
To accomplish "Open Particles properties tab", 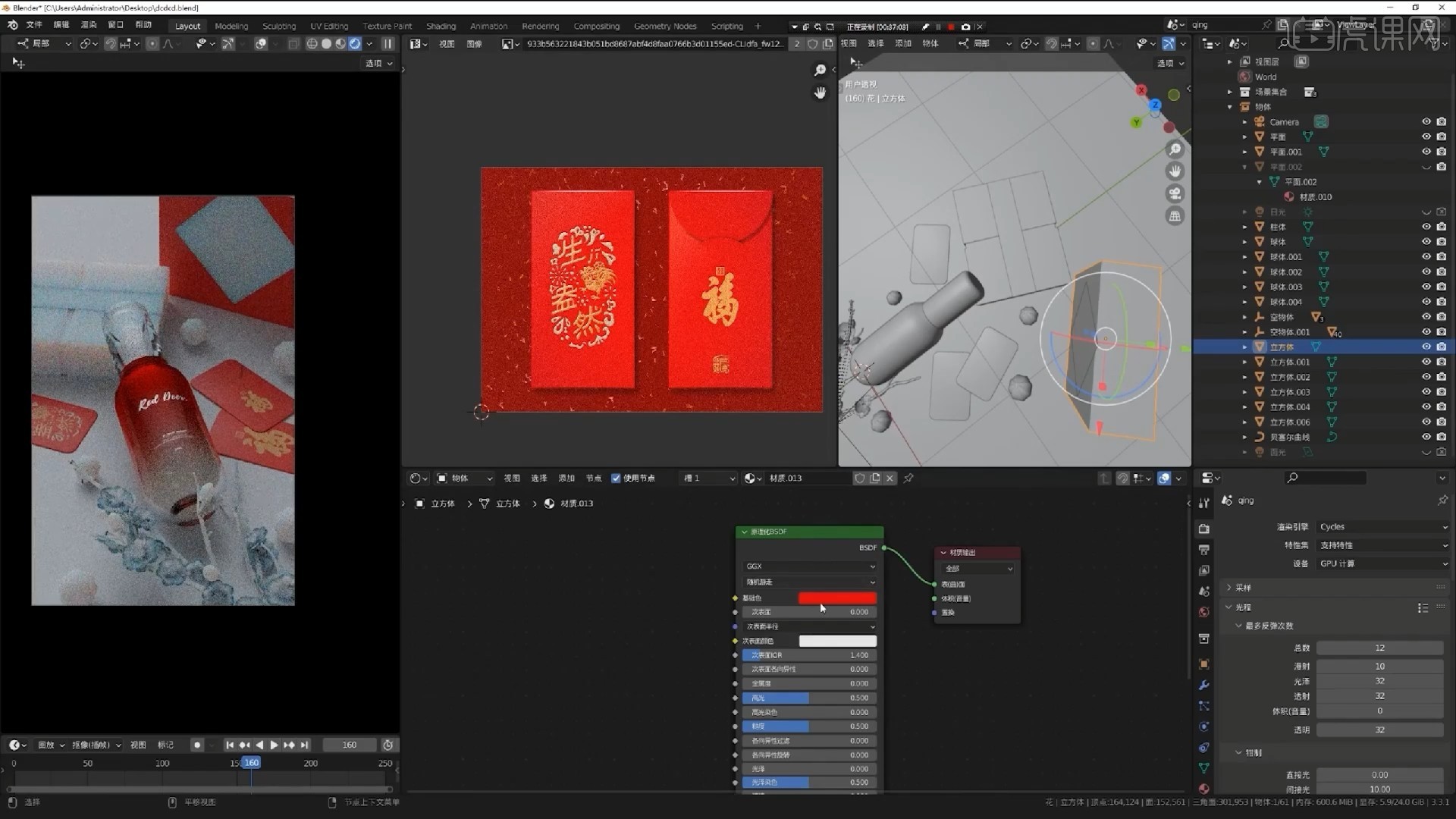I will 1204,706.
